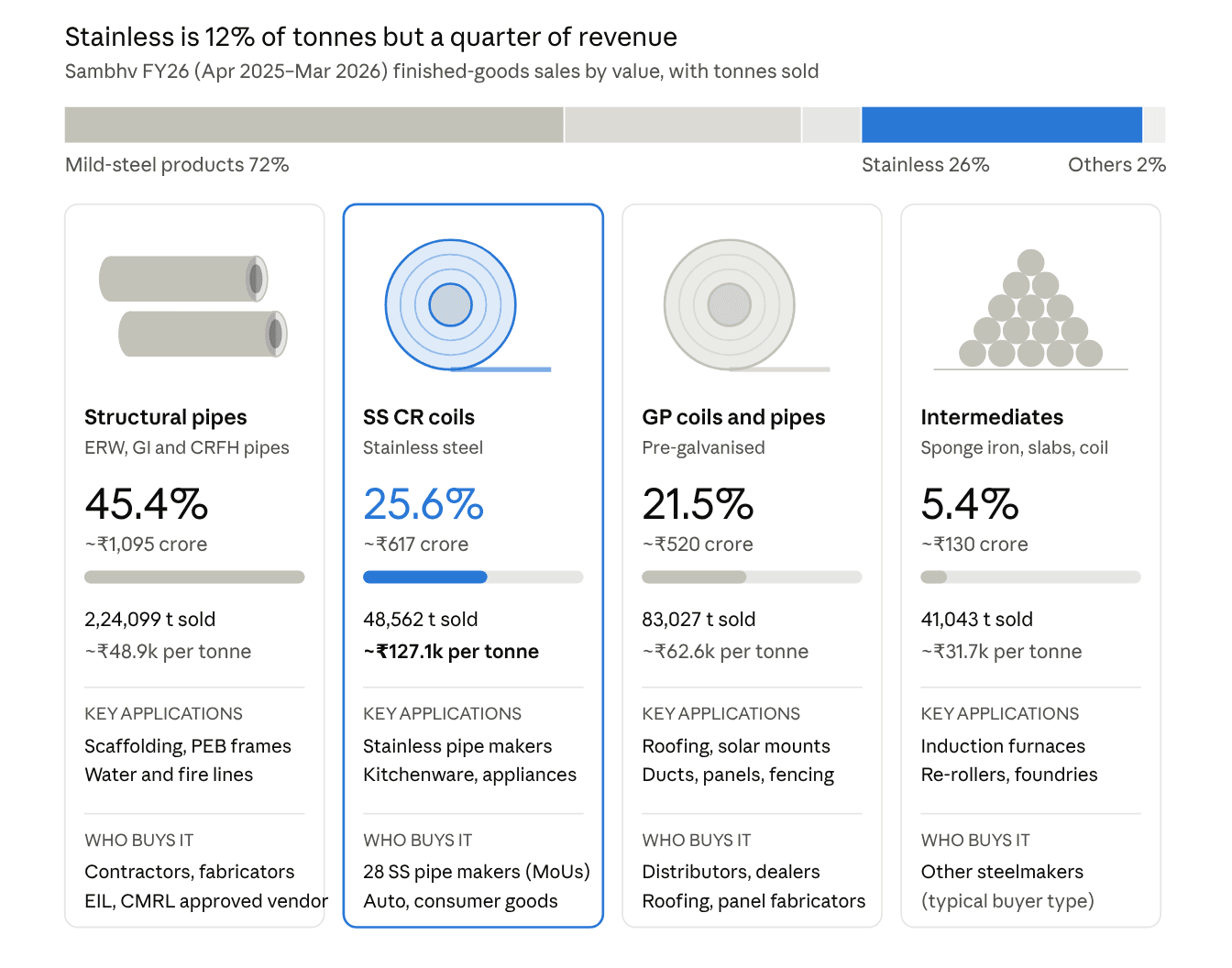Click the 'Intermediates' card title
The width and height of the screenshot is (1232, 968).
tap(992, 417)
